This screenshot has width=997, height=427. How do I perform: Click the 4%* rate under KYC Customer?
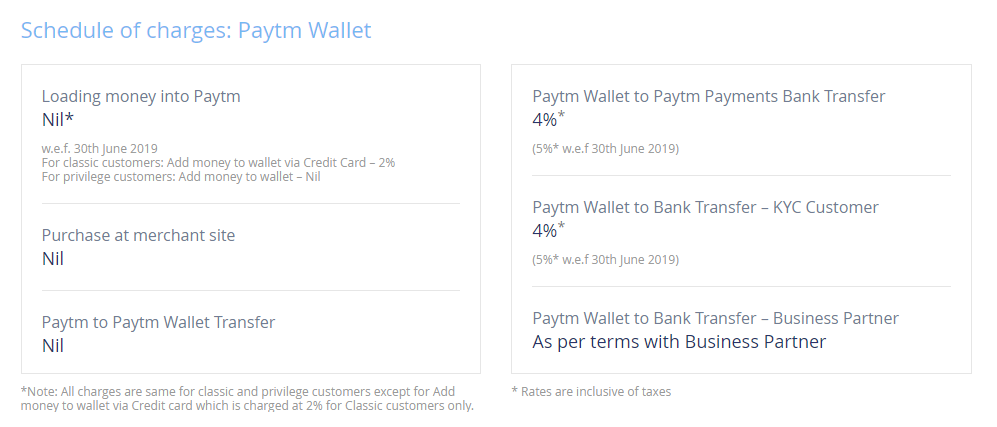click(548, 231)
